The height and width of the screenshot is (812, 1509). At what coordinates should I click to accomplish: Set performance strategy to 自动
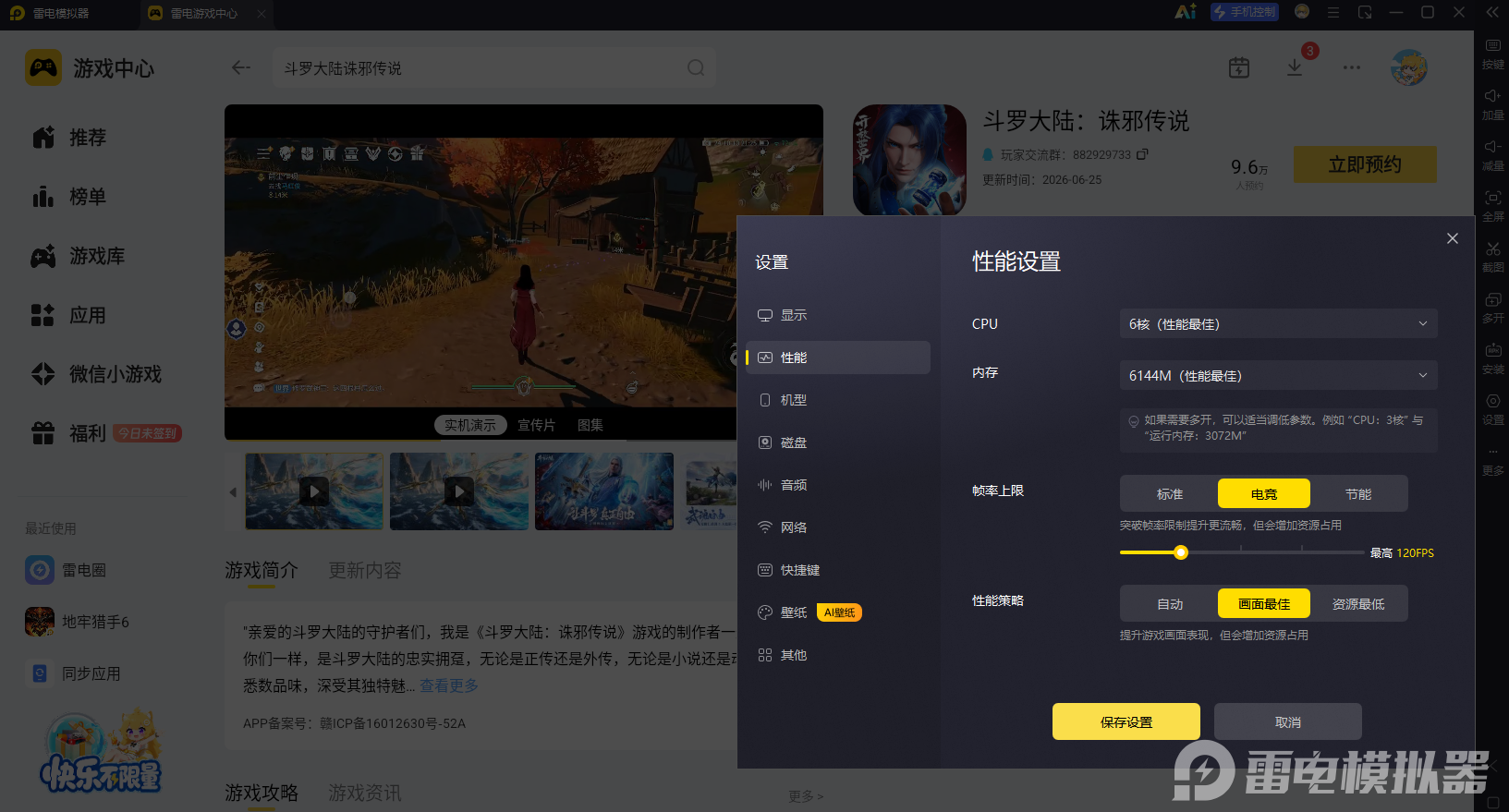click(x=1170, y=604)
